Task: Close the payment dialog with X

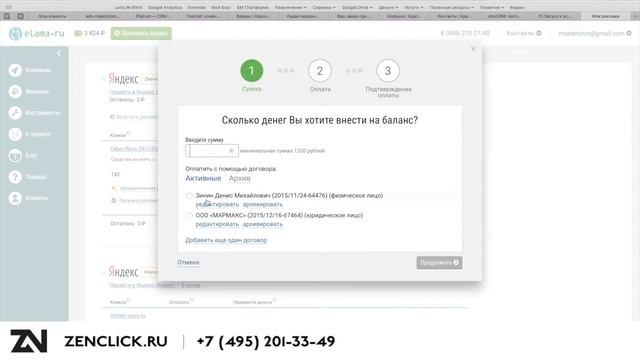Action: 473,49
